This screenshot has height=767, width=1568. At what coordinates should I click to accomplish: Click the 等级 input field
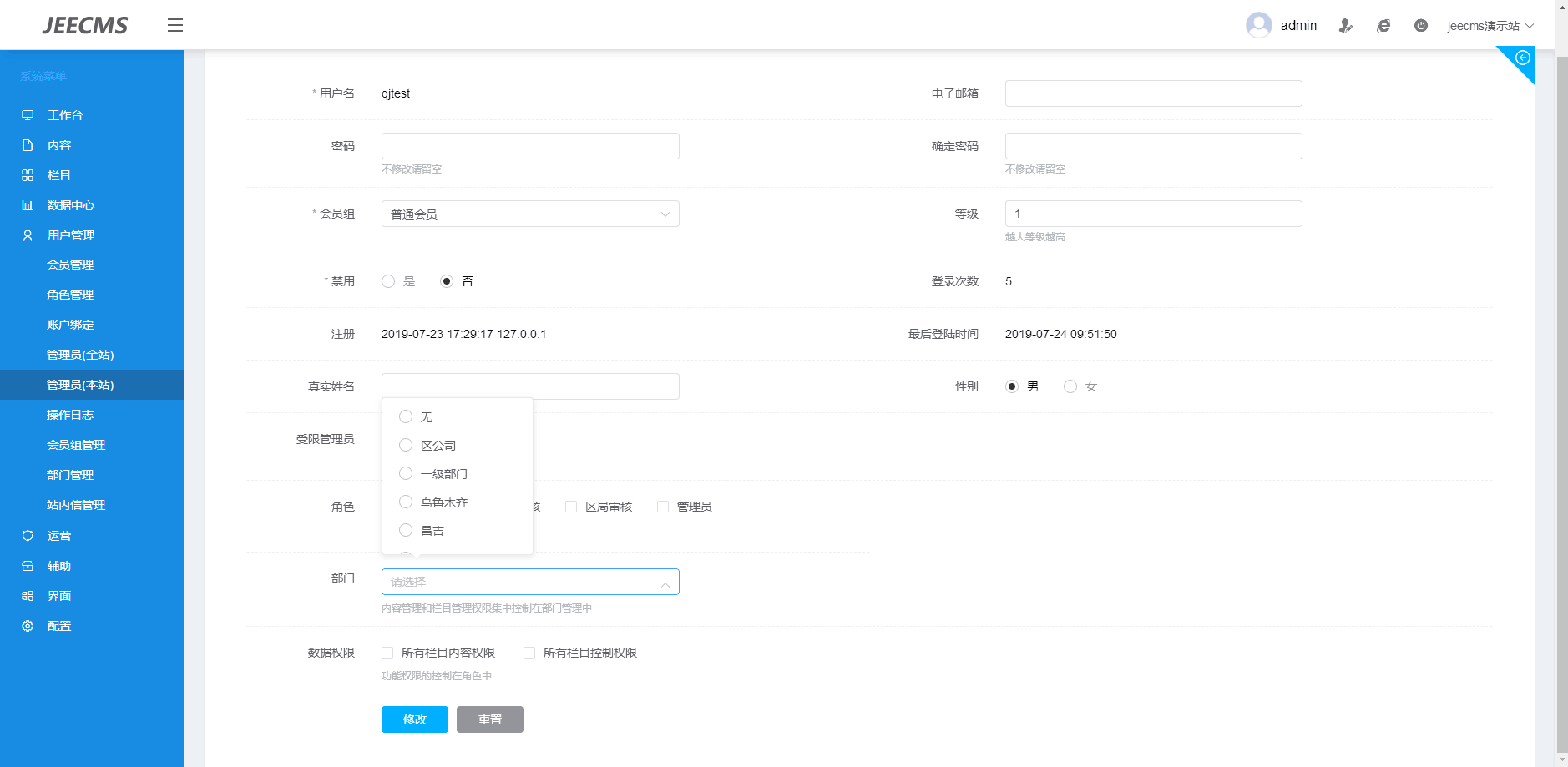point(1153,214)
